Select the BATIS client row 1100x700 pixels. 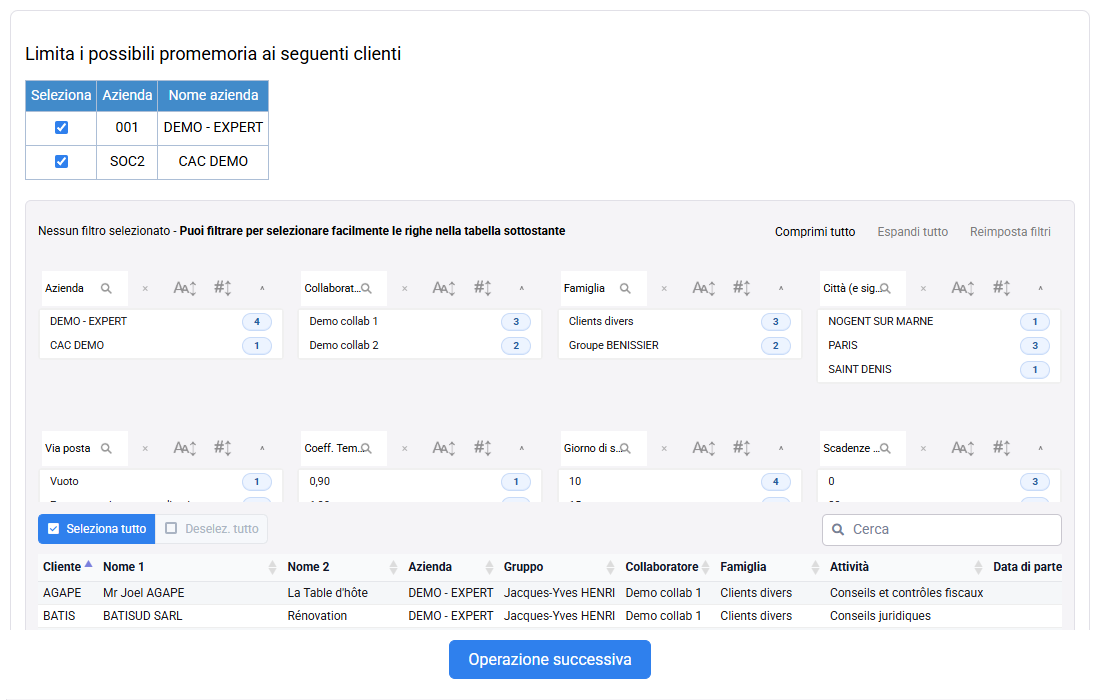[550, 616]
